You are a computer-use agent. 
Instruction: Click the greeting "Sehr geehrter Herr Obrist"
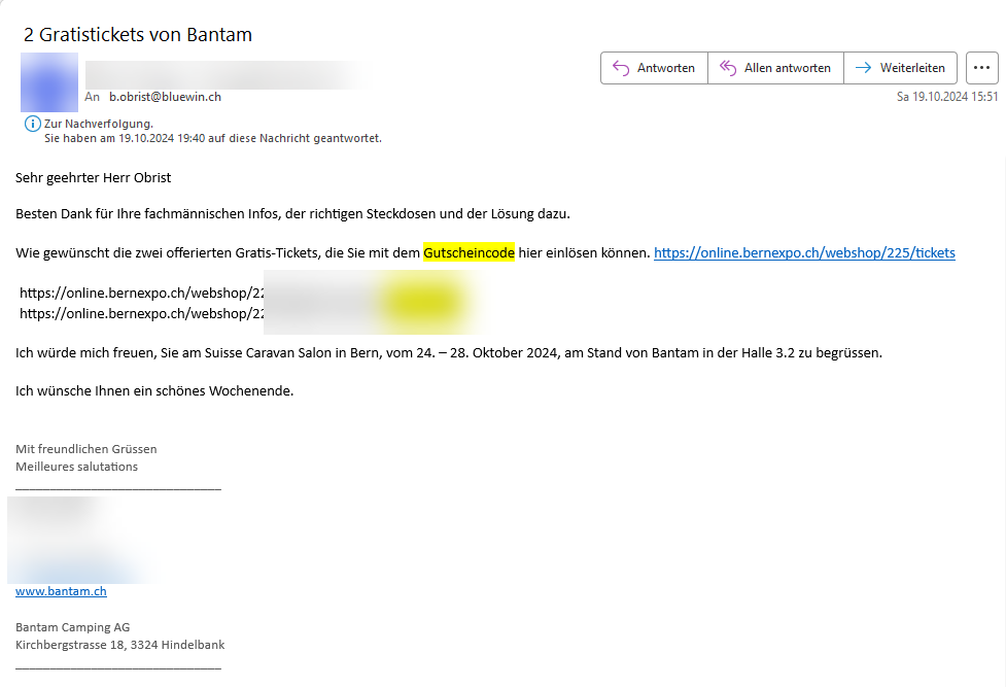tap(94, 177)
